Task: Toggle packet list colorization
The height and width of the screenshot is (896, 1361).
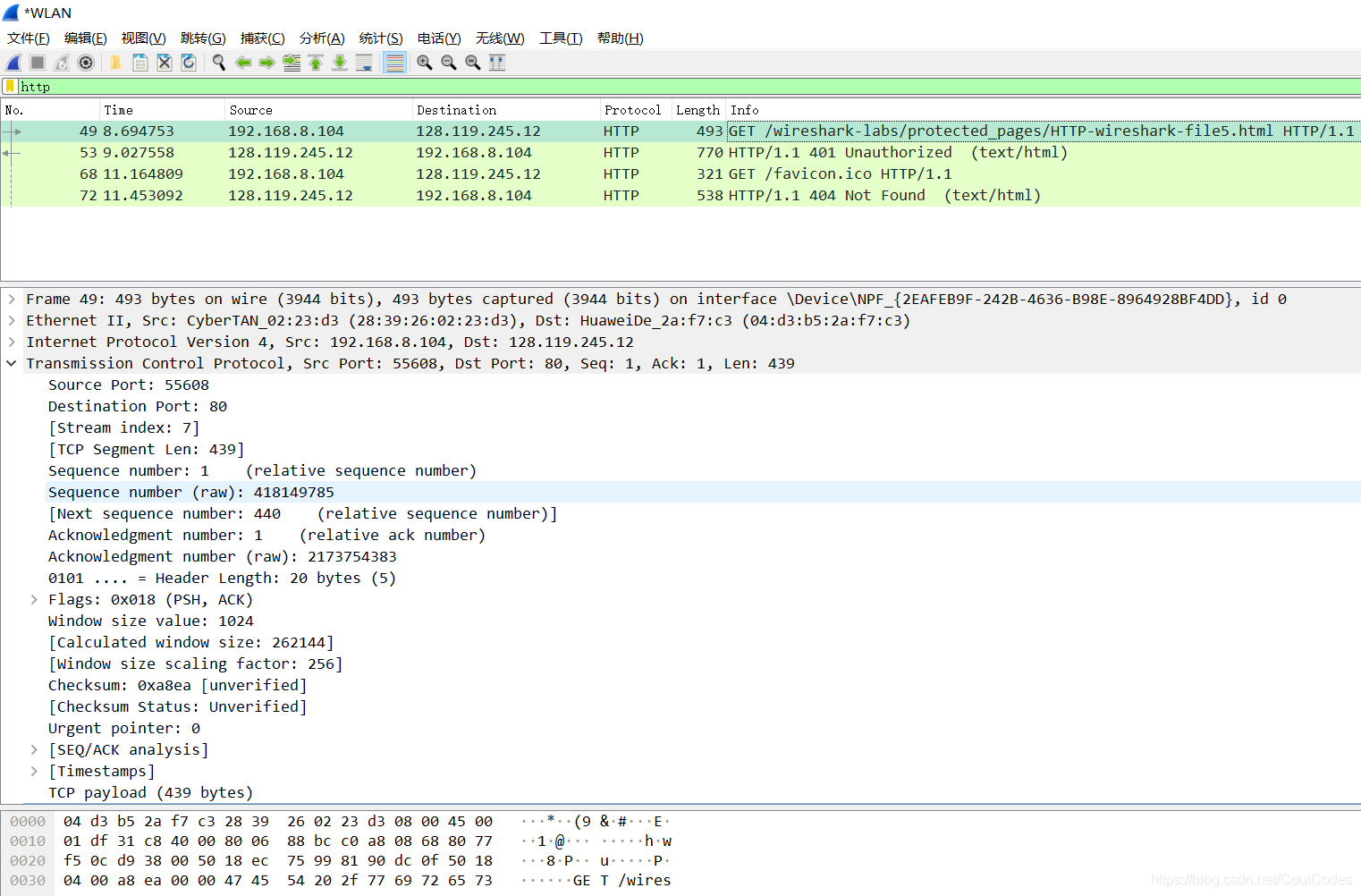Action: [394, 63]
